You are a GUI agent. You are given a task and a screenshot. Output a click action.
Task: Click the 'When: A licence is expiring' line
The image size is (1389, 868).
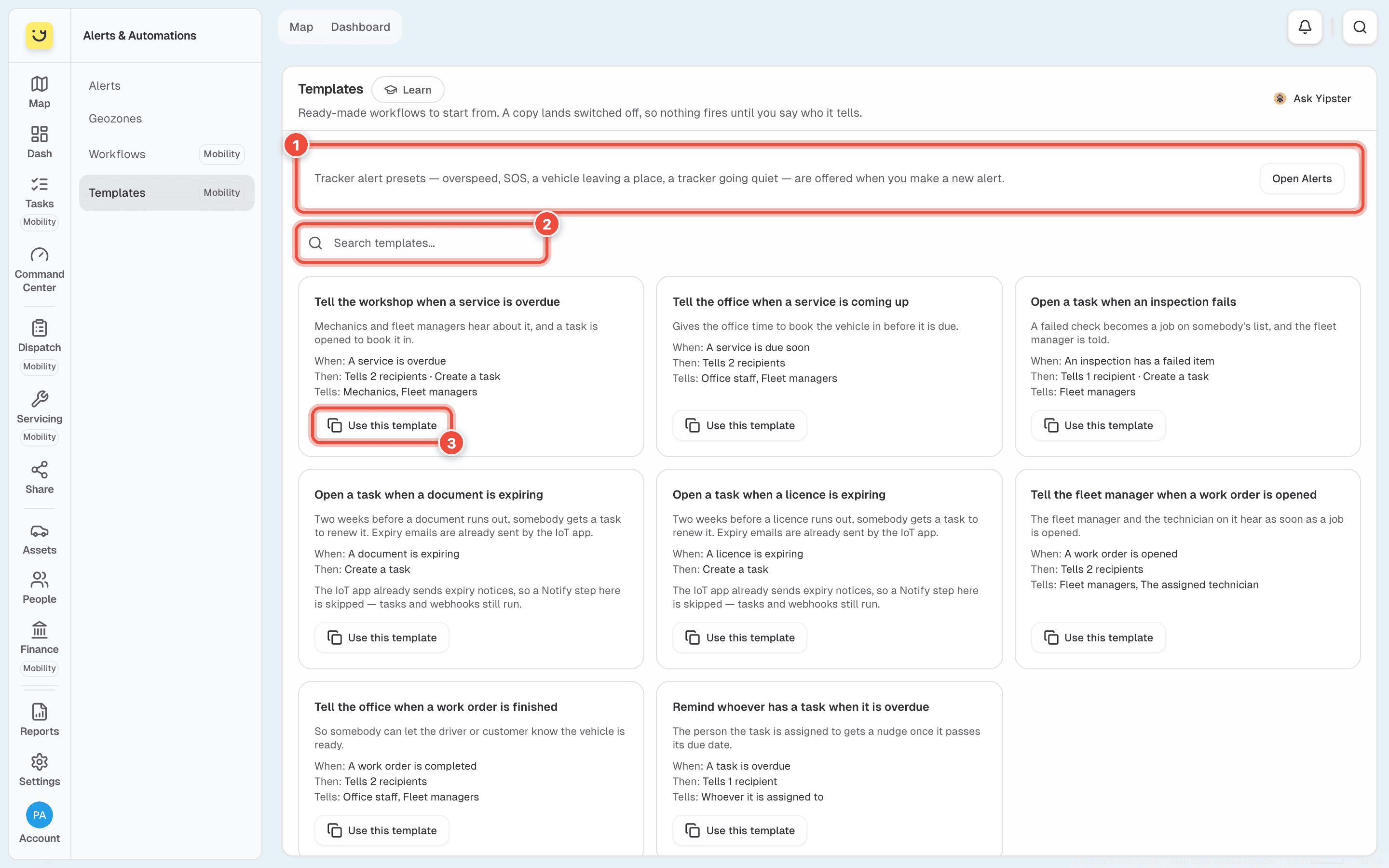tap(737, 554)
